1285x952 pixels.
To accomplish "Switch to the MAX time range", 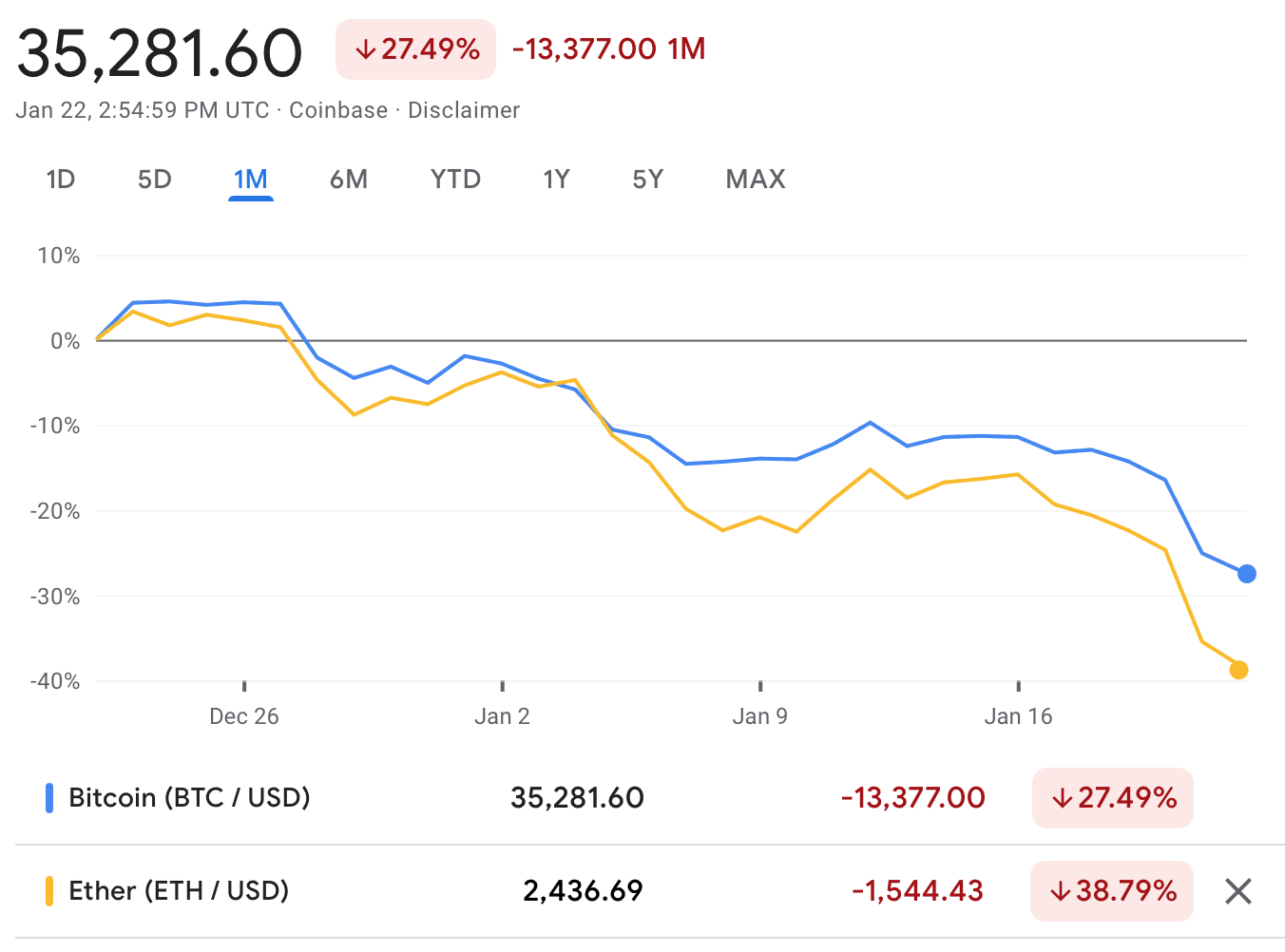I will [756, 179].
